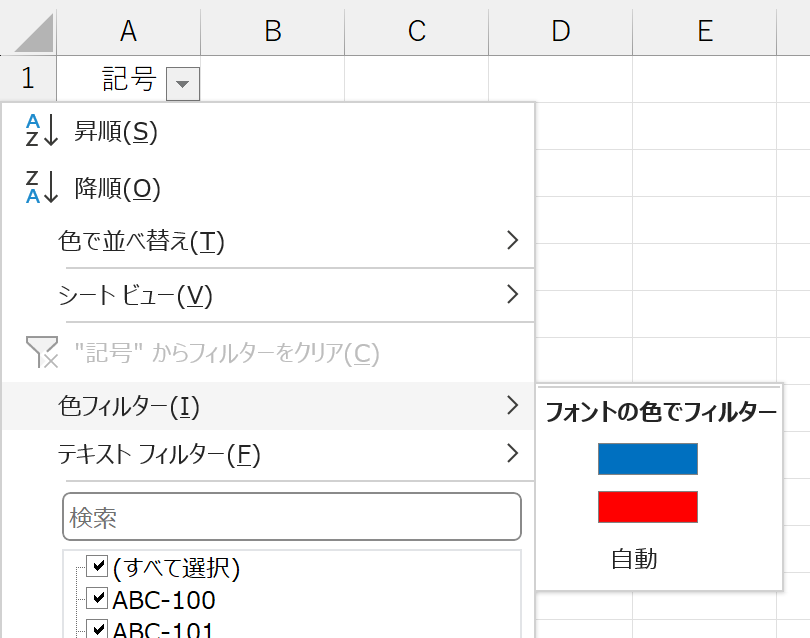810x638 pixels.
Task: Filter by the red font color swatch
Action: (648, 507)
